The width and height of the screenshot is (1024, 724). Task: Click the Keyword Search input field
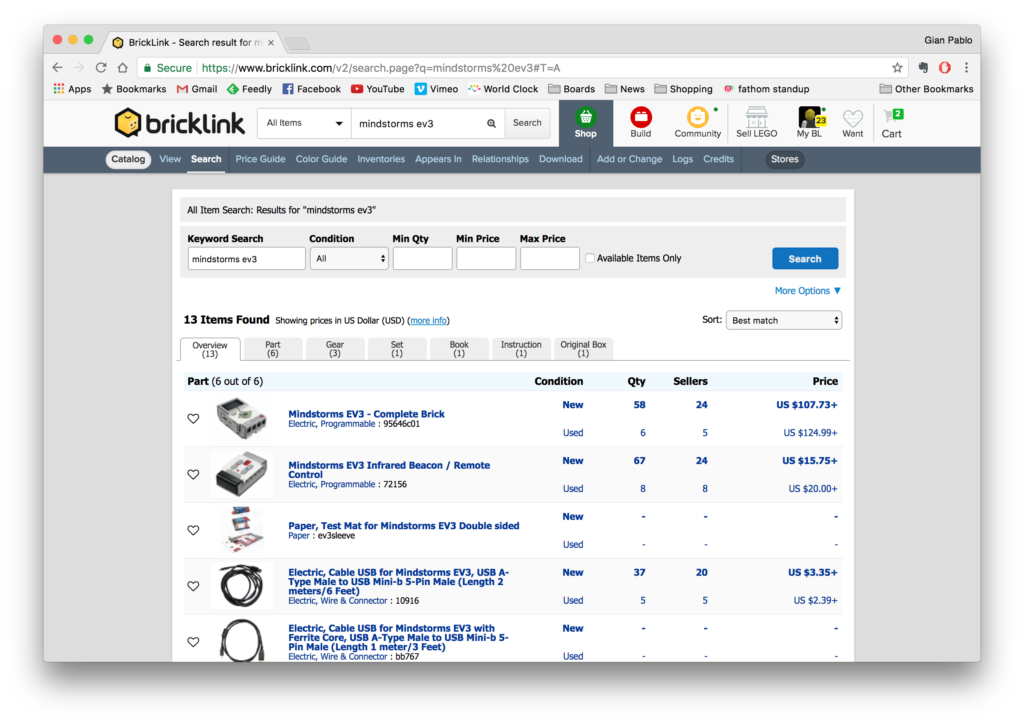(x=246, y=259)
